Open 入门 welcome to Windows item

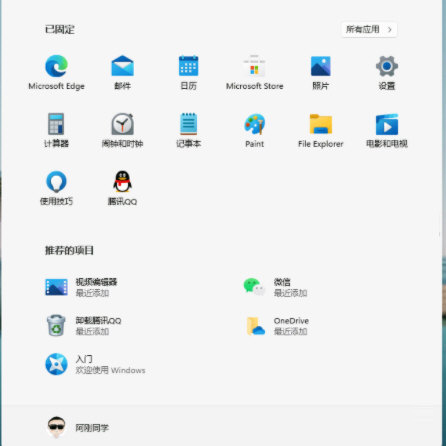point(95,364)
